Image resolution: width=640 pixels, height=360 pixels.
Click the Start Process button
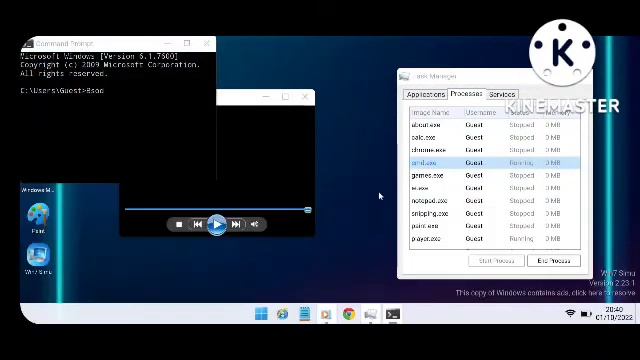[x=496, y=260]
